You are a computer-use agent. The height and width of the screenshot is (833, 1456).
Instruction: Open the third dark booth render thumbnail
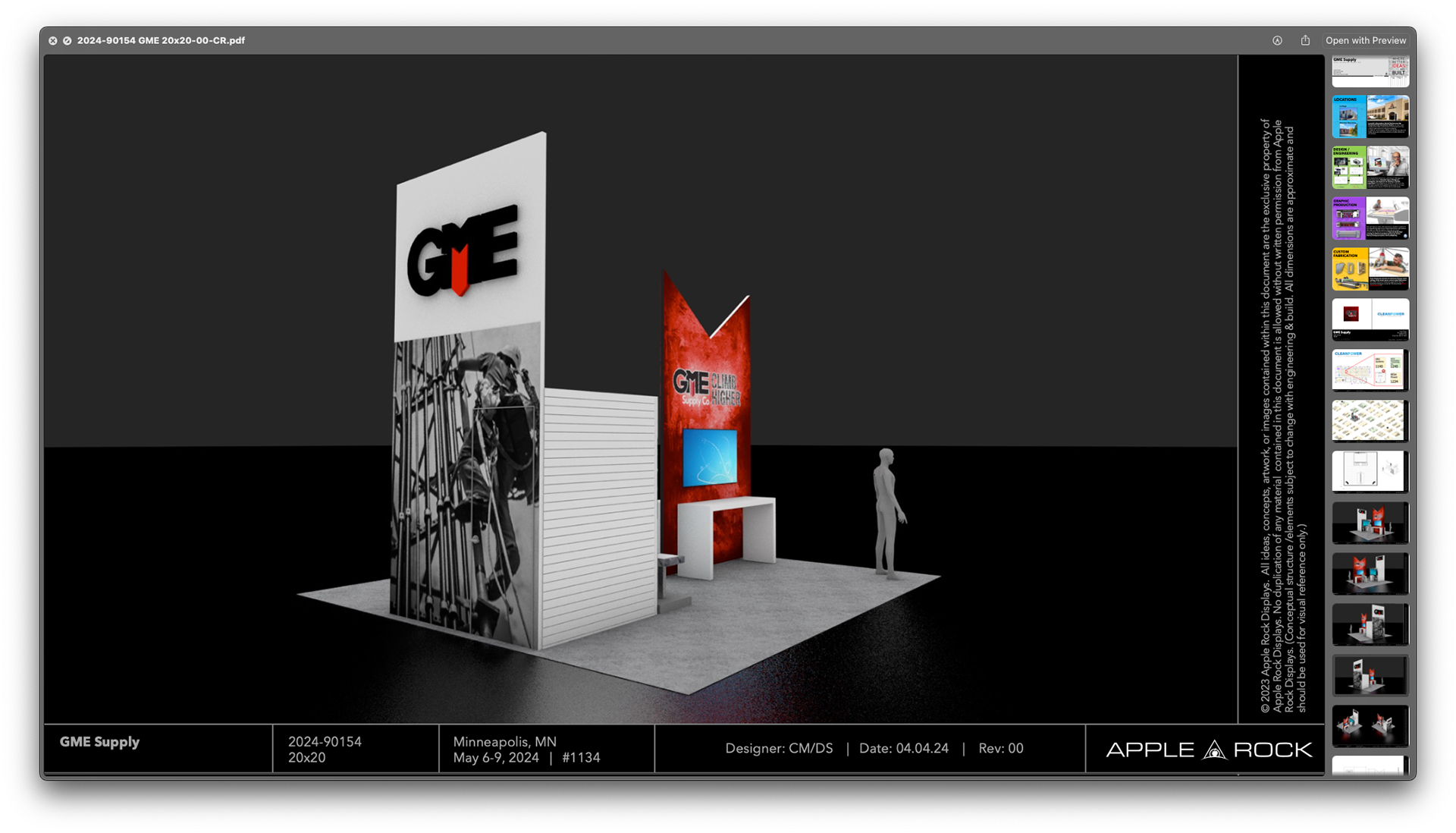tap(1370, 624)
